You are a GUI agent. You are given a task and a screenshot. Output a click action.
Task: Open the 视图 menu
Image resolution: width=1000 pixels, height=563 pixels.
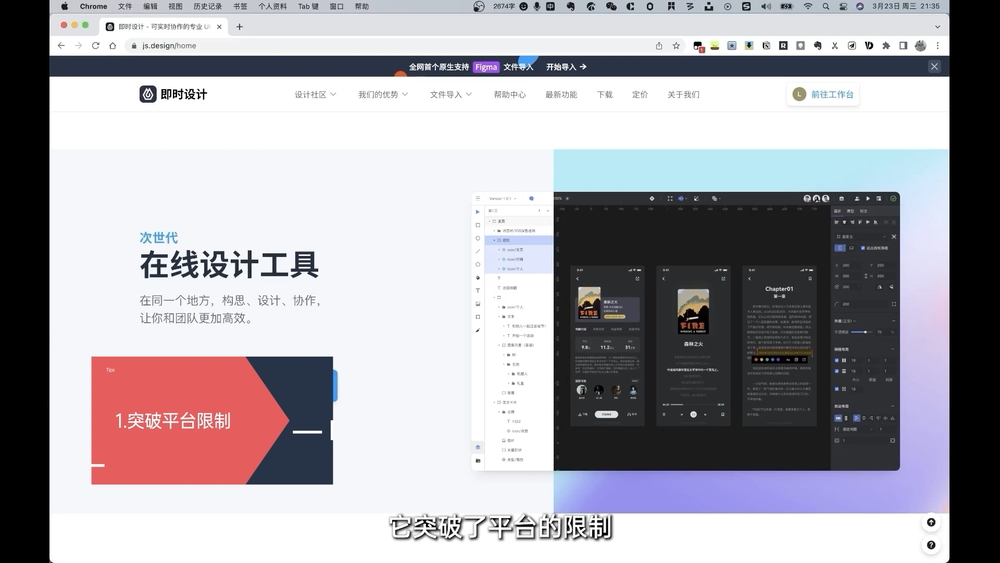pos(175,6)
